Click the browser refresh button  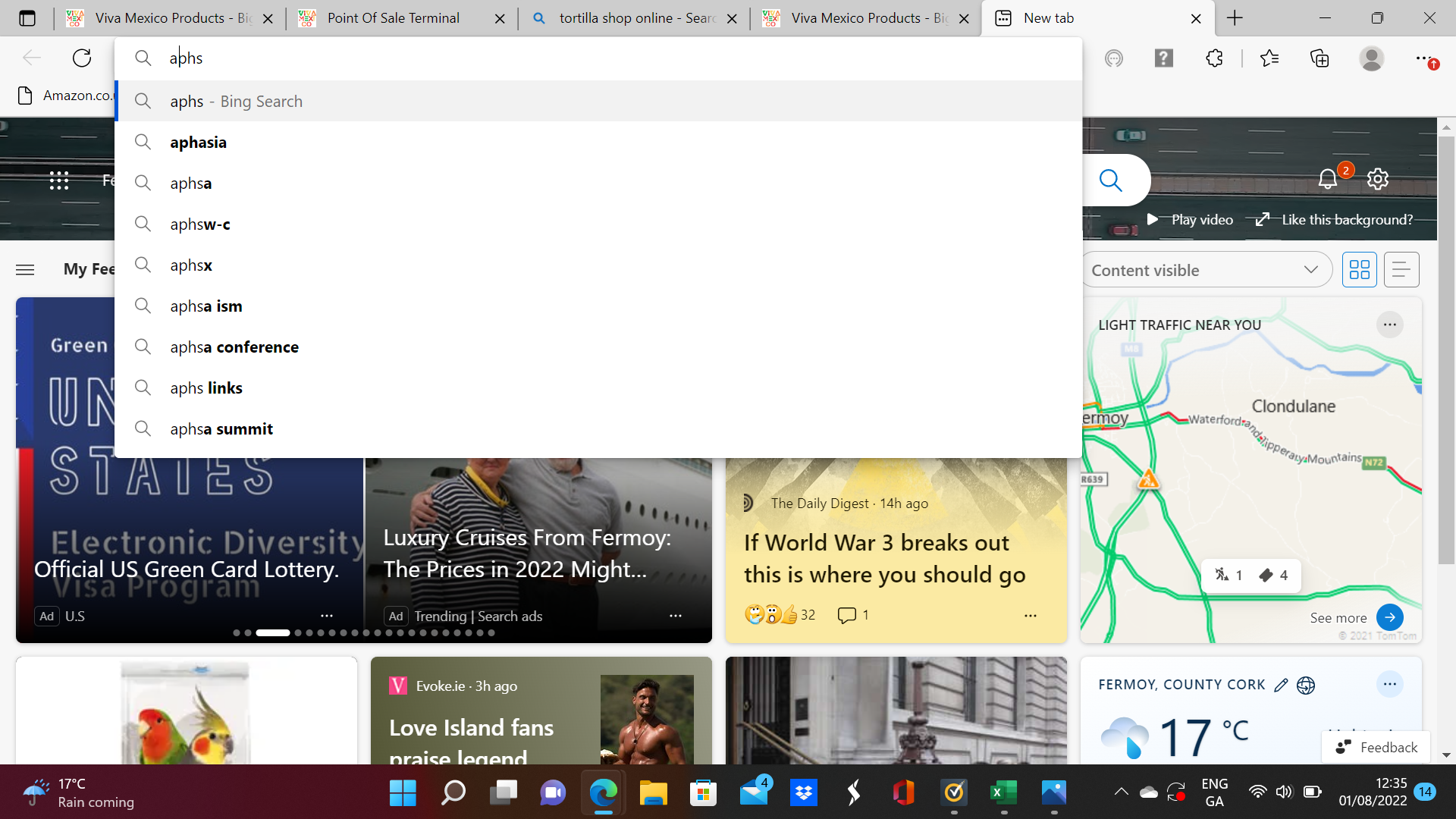tap(82, 58)
